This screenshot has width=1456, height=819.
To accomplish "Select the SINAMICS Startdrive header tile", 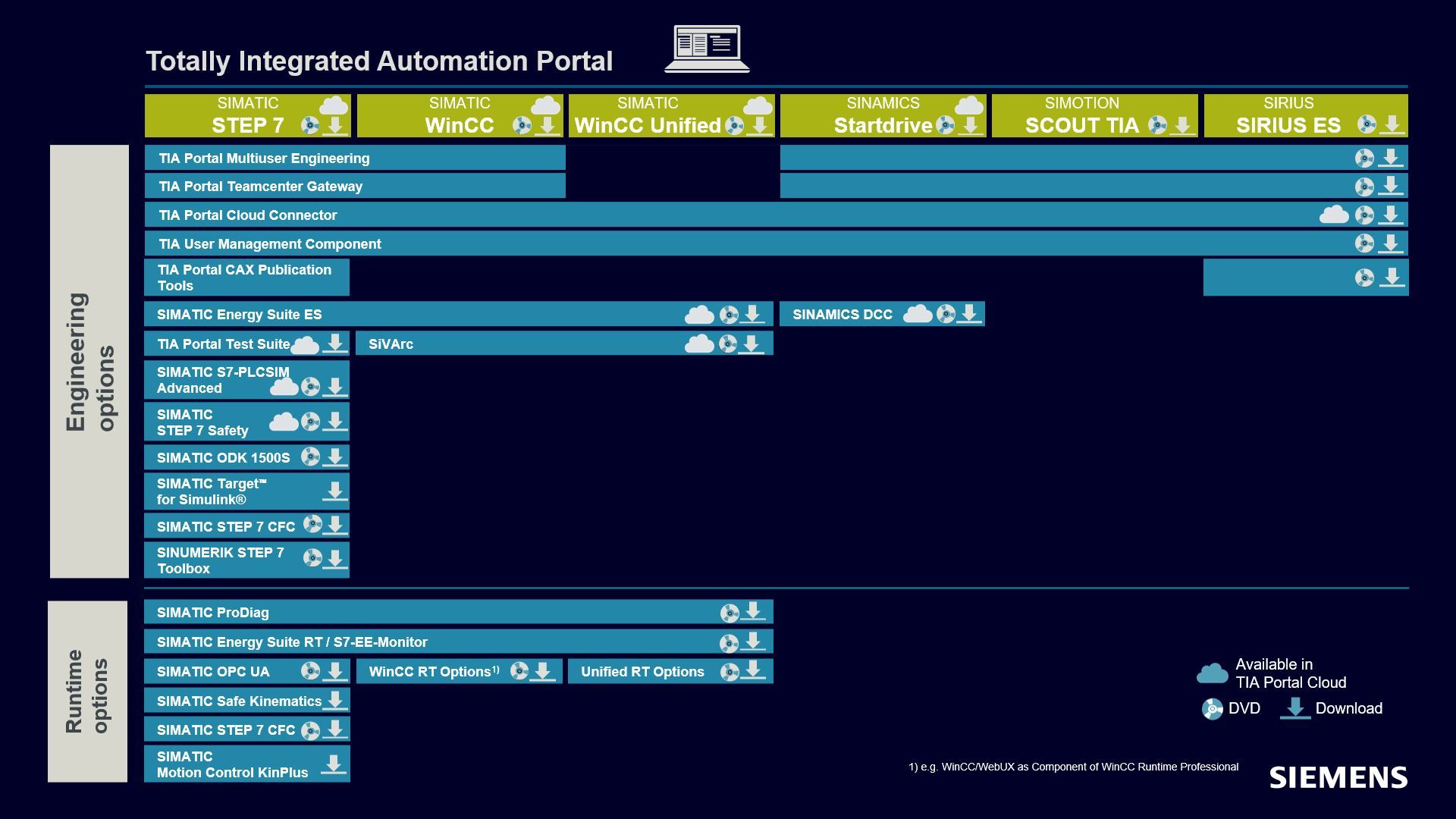I will click(x=883, y=115).
